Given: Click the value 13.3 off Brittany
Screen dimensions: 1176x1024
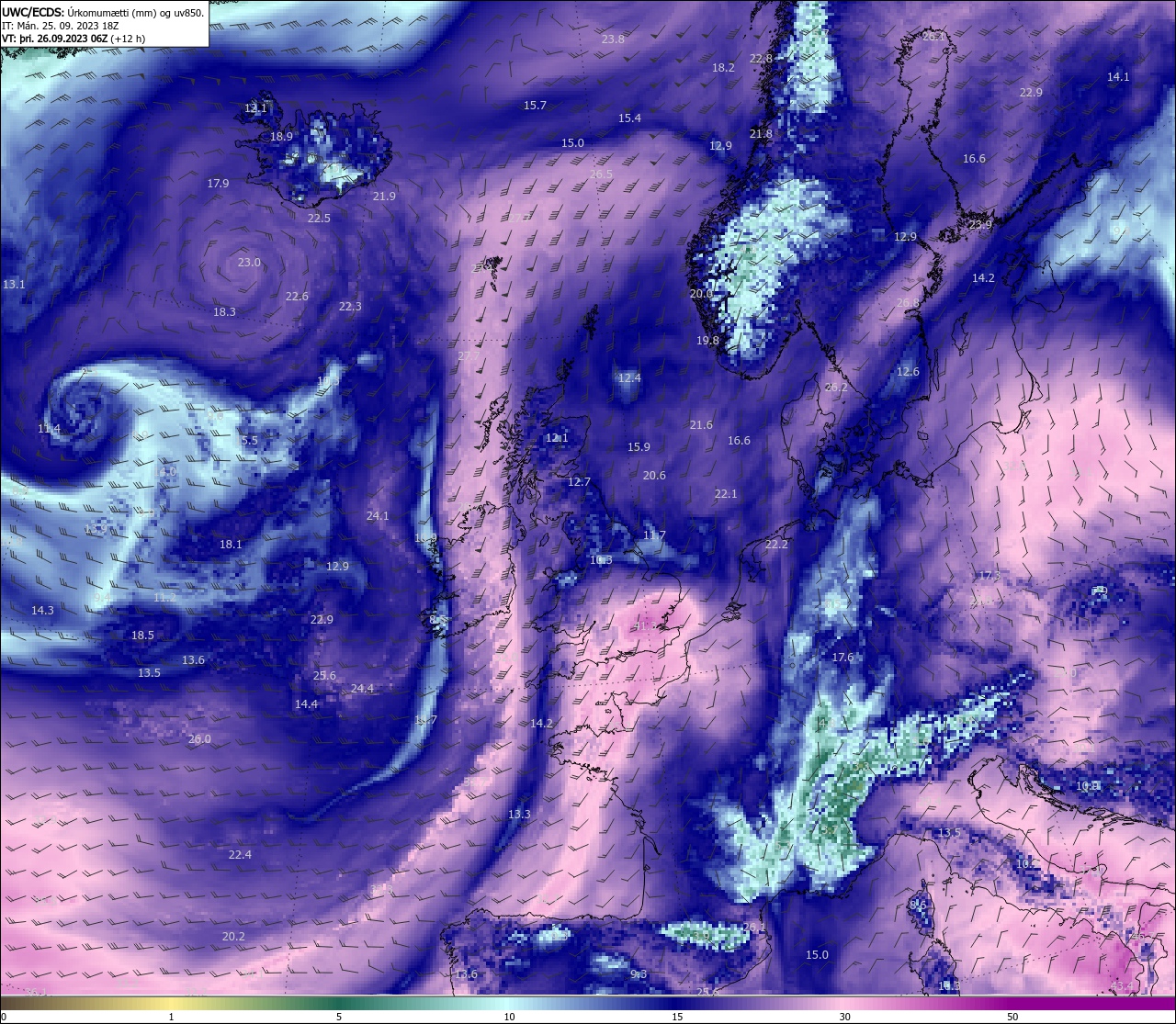Looking at the screenshot, I should click(519, 814).
